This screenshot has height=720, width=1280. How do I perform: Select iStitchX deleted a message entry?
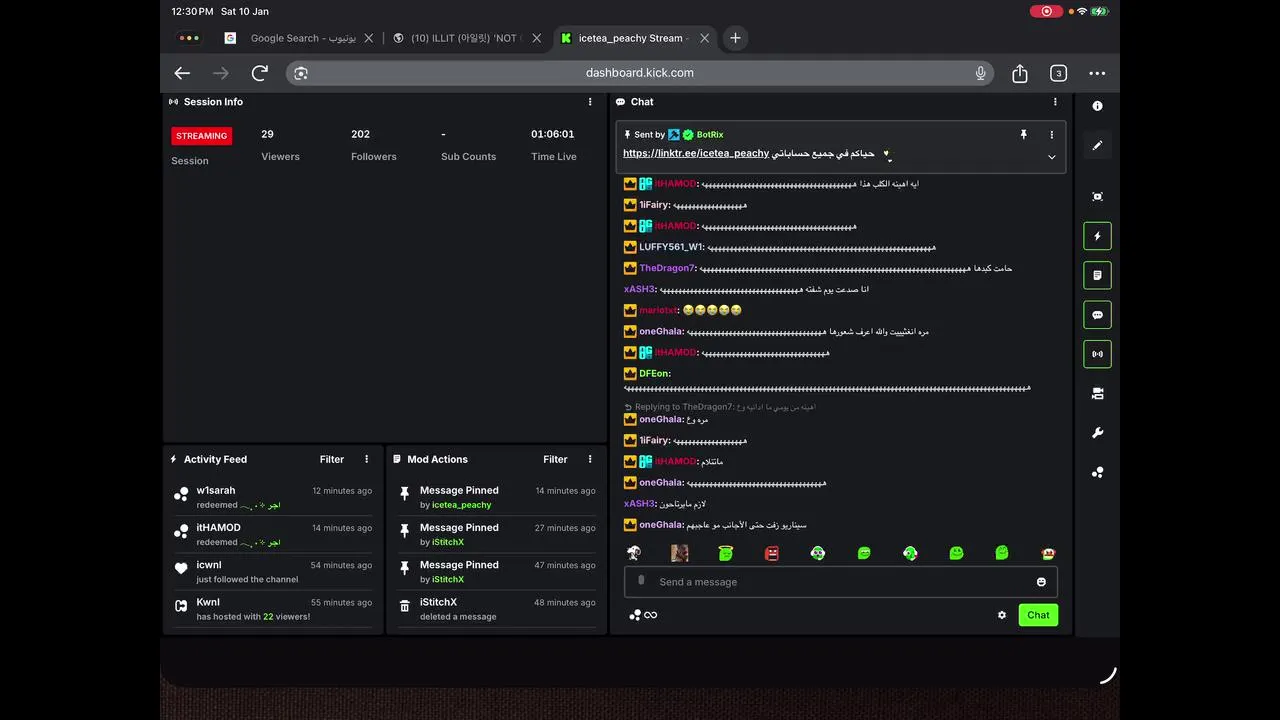click(x=496, y=609)
